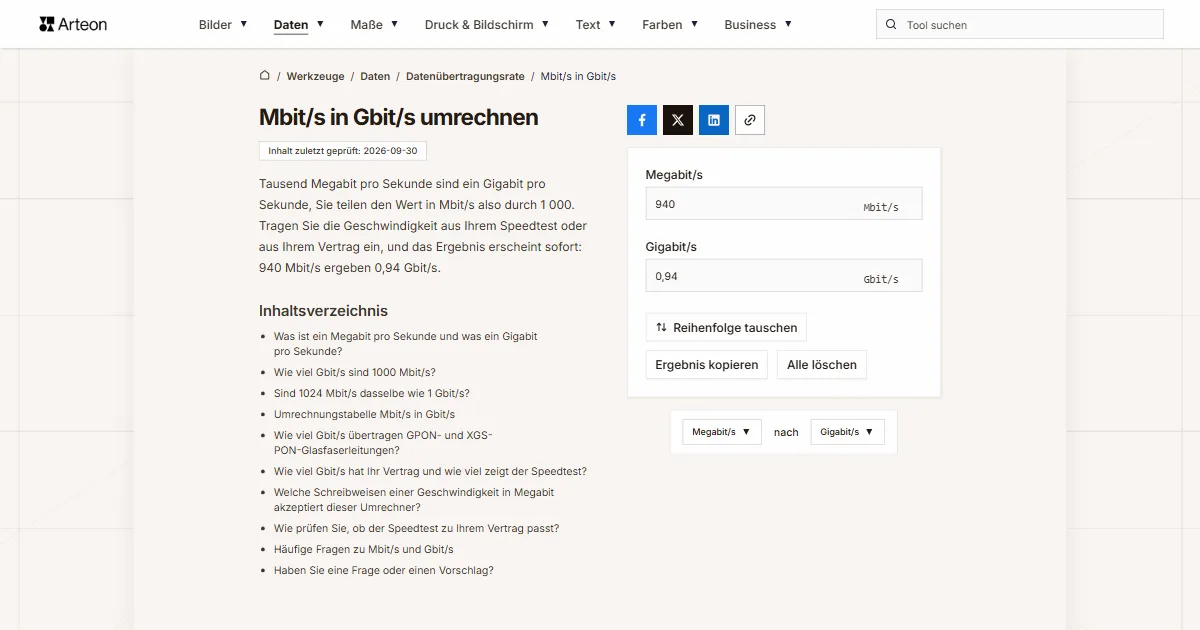Jump to GPON- und XGS-PON section link

pos(383,442)
